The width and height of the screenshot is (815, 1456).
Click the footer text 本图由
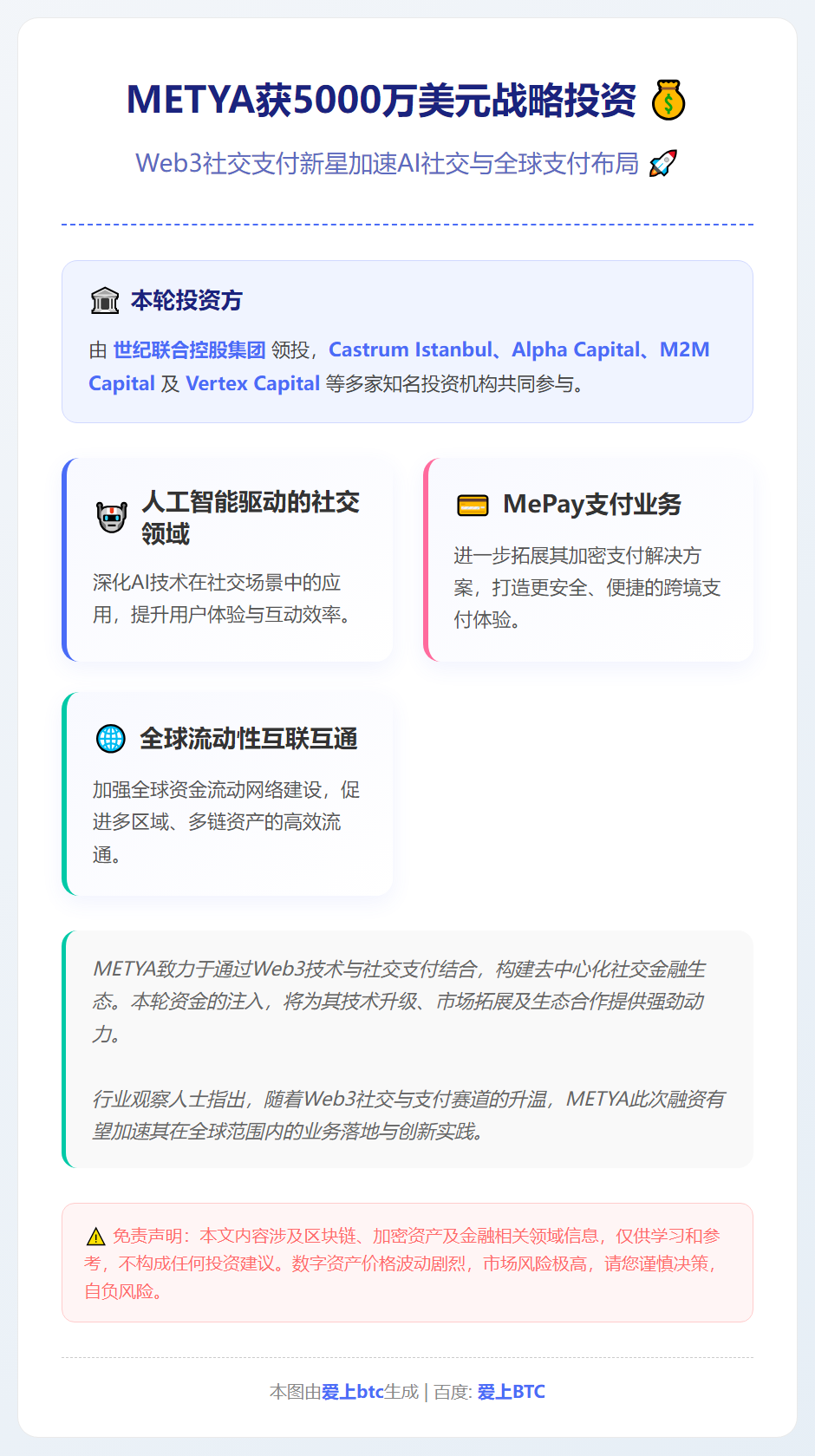pos(296,1392)
